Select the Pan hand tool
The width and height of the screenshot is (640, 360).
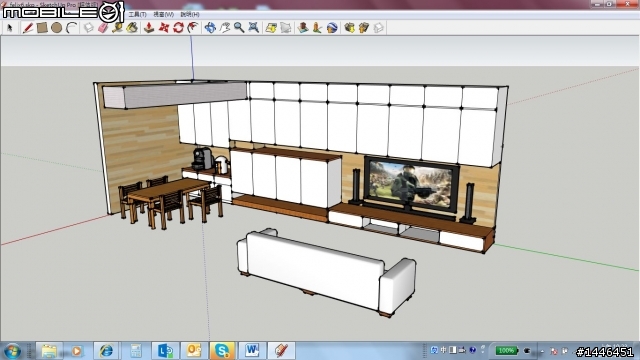click(224, 28)
